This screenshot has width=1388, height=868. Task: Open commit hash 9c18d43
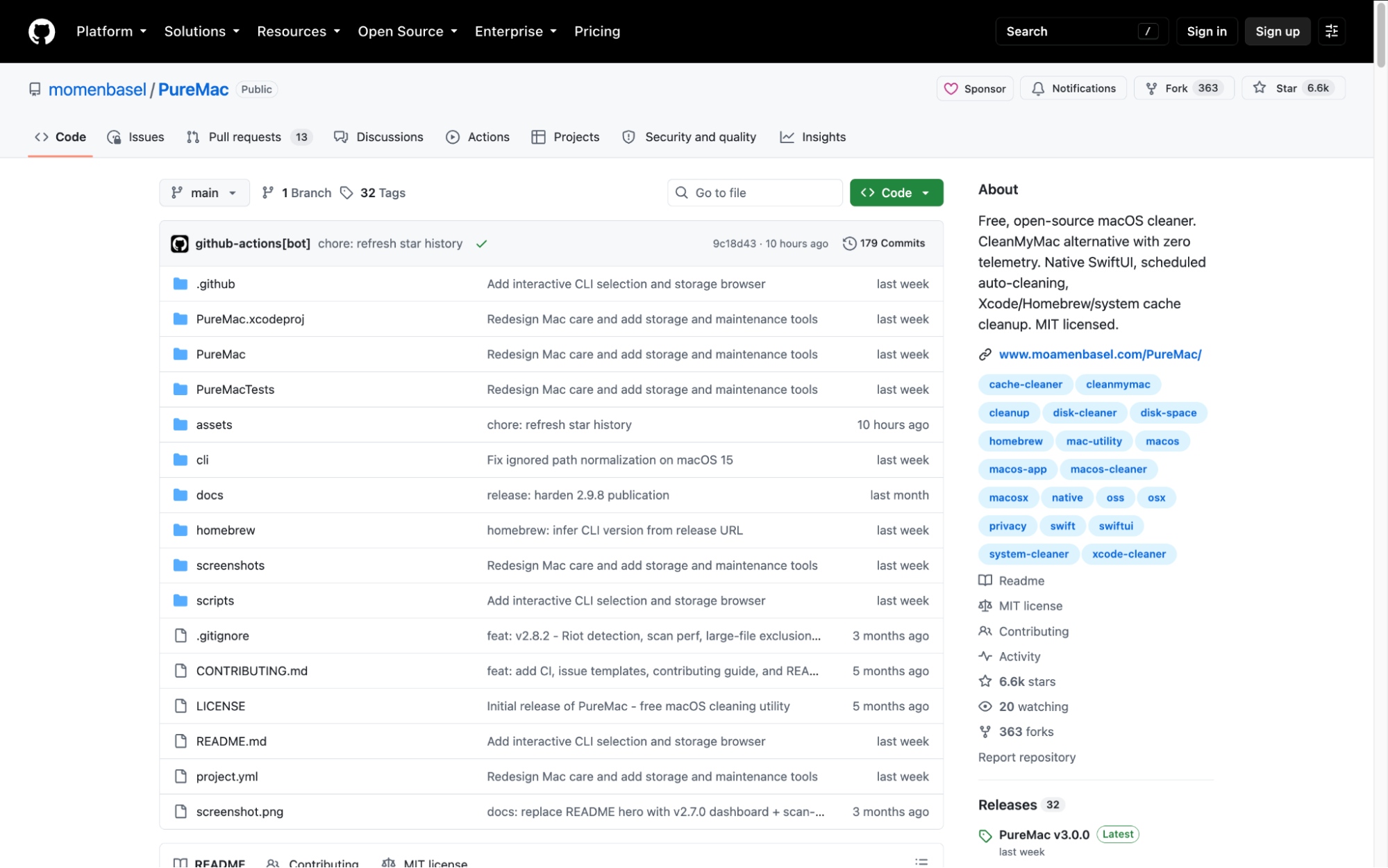734,244
